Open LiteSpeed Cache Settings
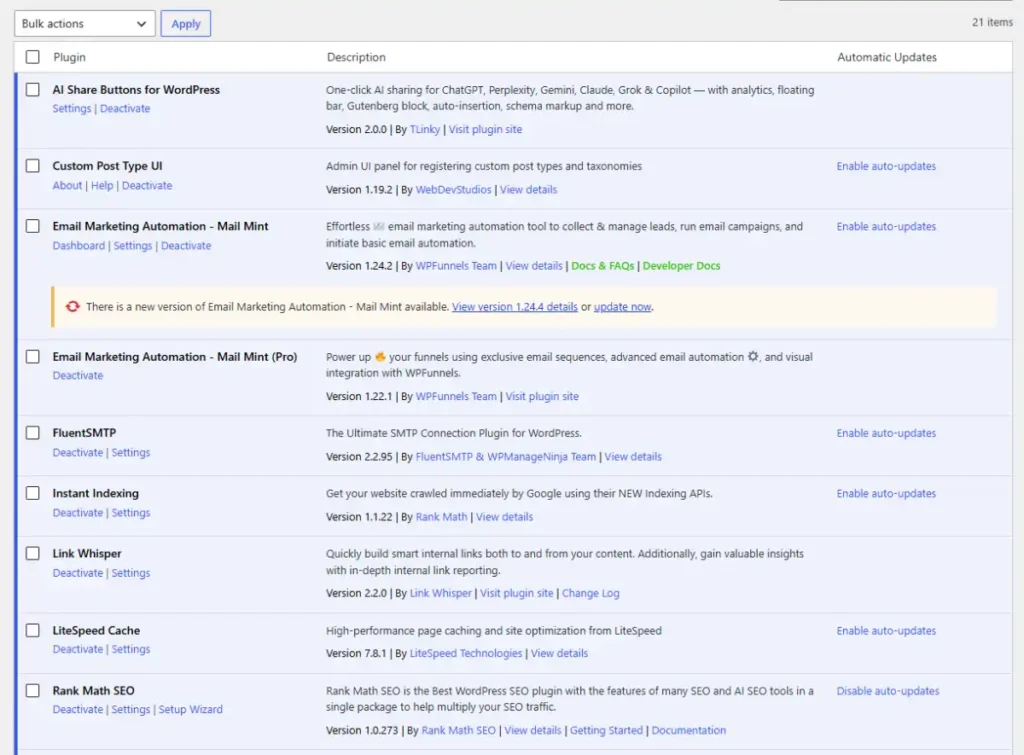The width and height of the screenshot is (1024, 755). (x=131, y=649)
